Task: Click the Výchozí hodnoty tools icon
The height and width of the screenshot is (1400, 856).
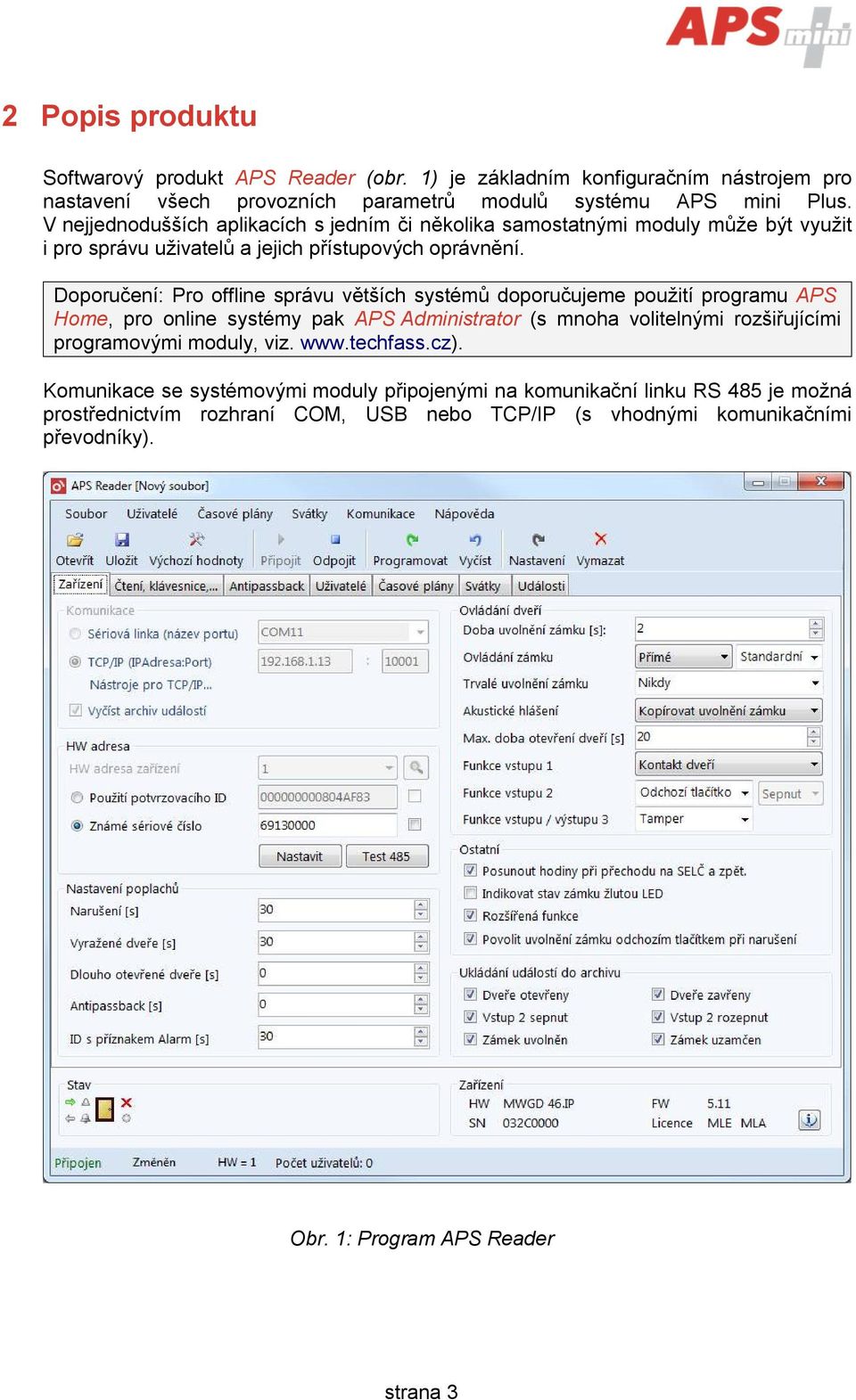Action: [196, 540]
